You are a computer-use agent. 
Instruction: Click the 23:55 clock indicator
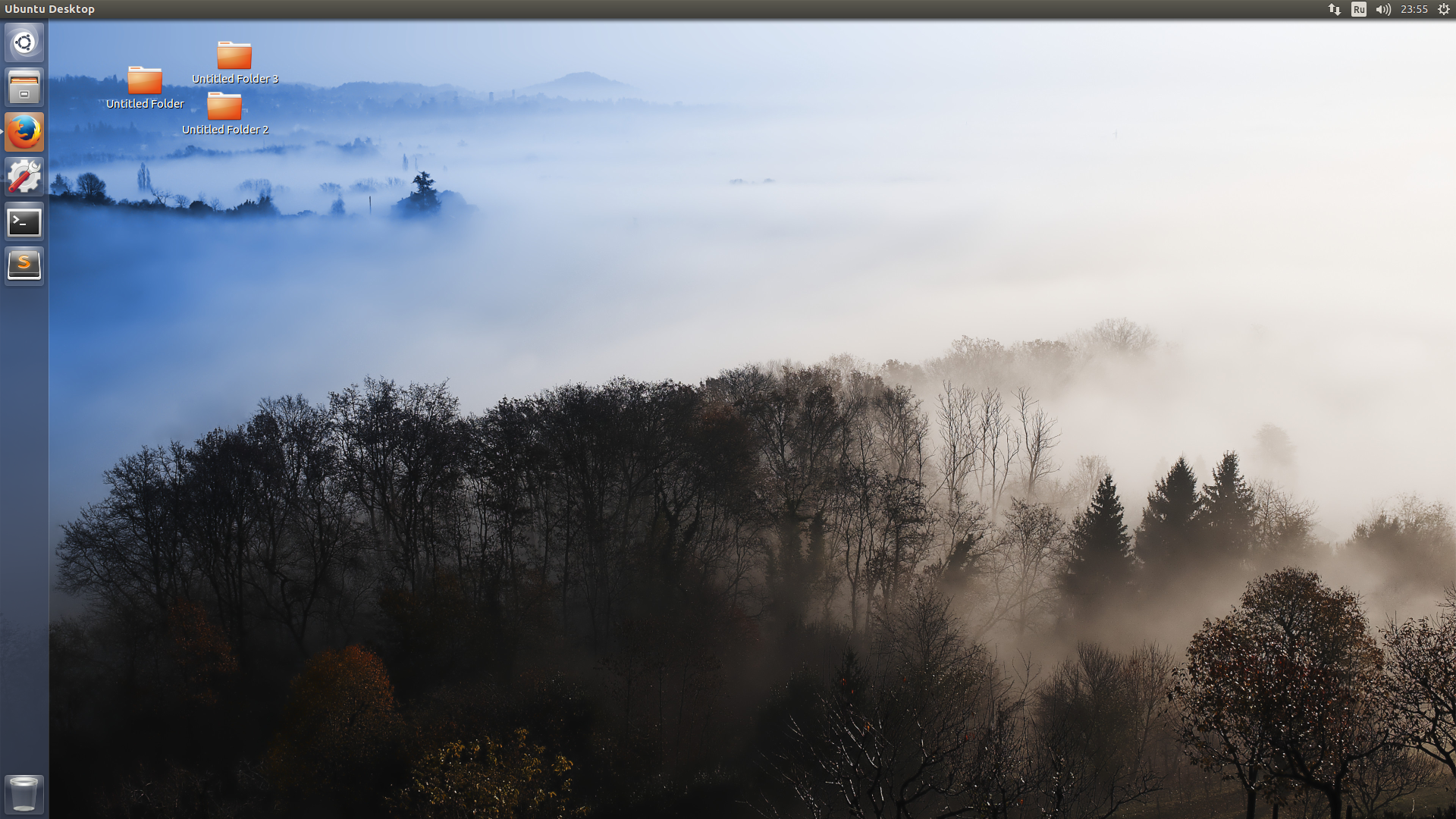1414,9
